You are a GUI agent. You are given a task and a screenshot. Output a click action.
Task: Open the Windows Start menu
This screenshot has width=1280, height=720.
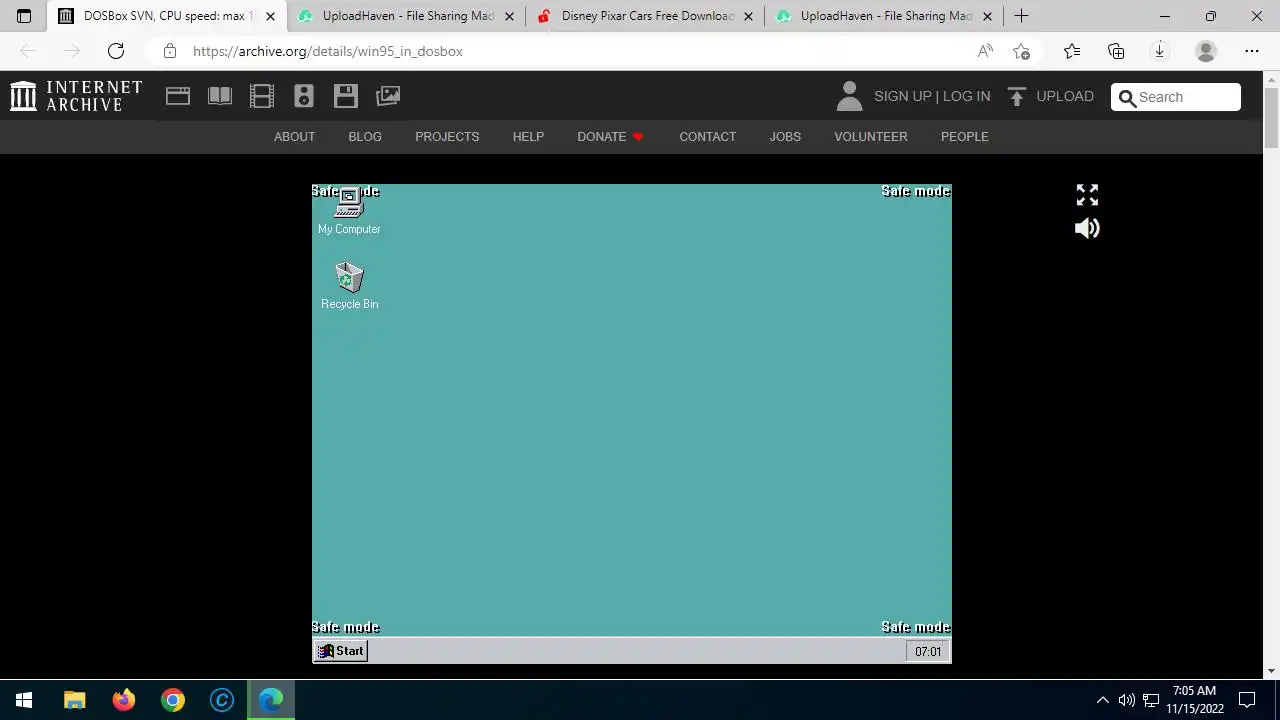24,700
